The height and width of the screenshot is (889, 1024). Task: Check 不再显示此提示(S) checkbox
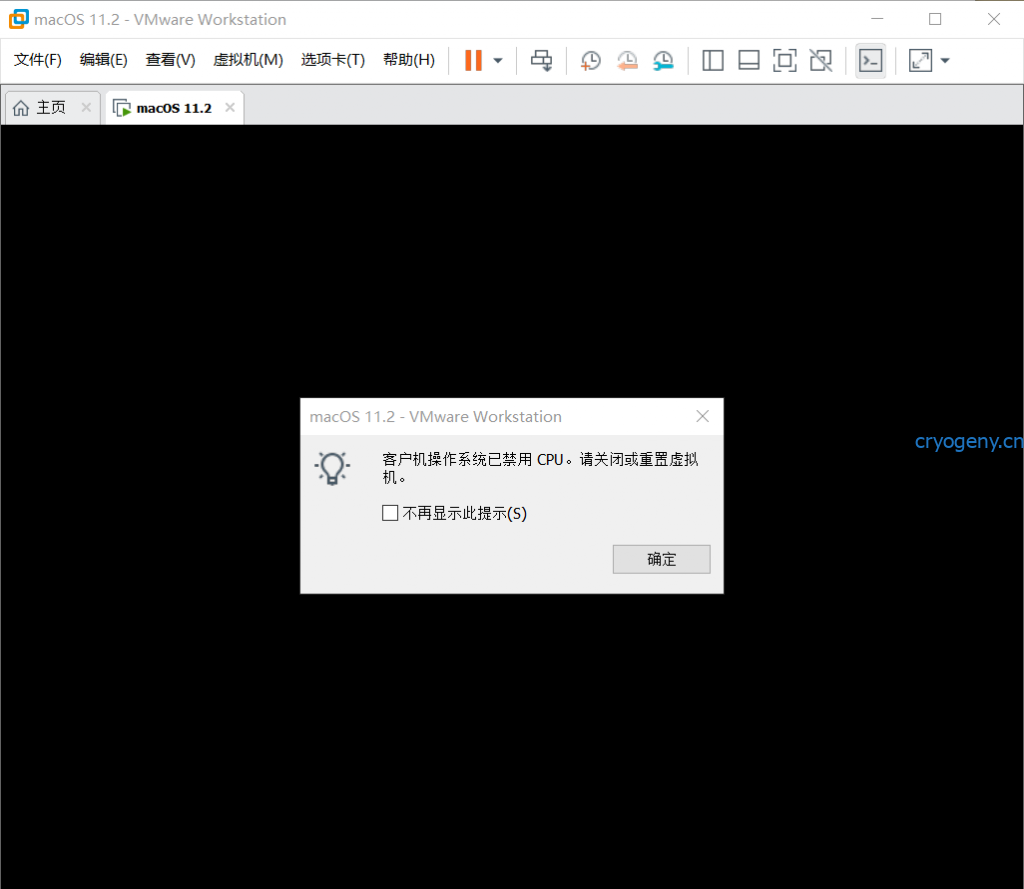(x=390, y=513)
